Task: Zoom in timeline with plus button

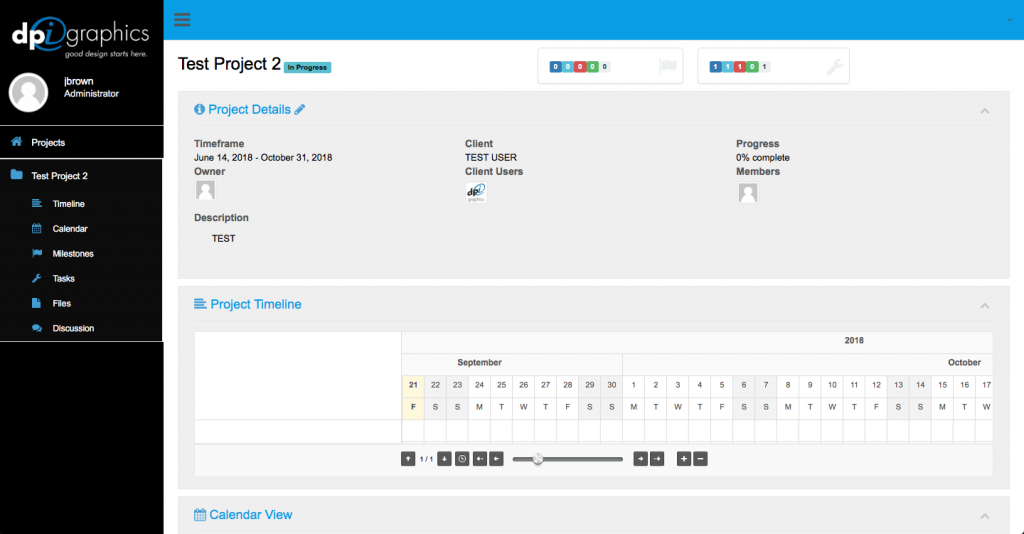Action: pos(684,459)
